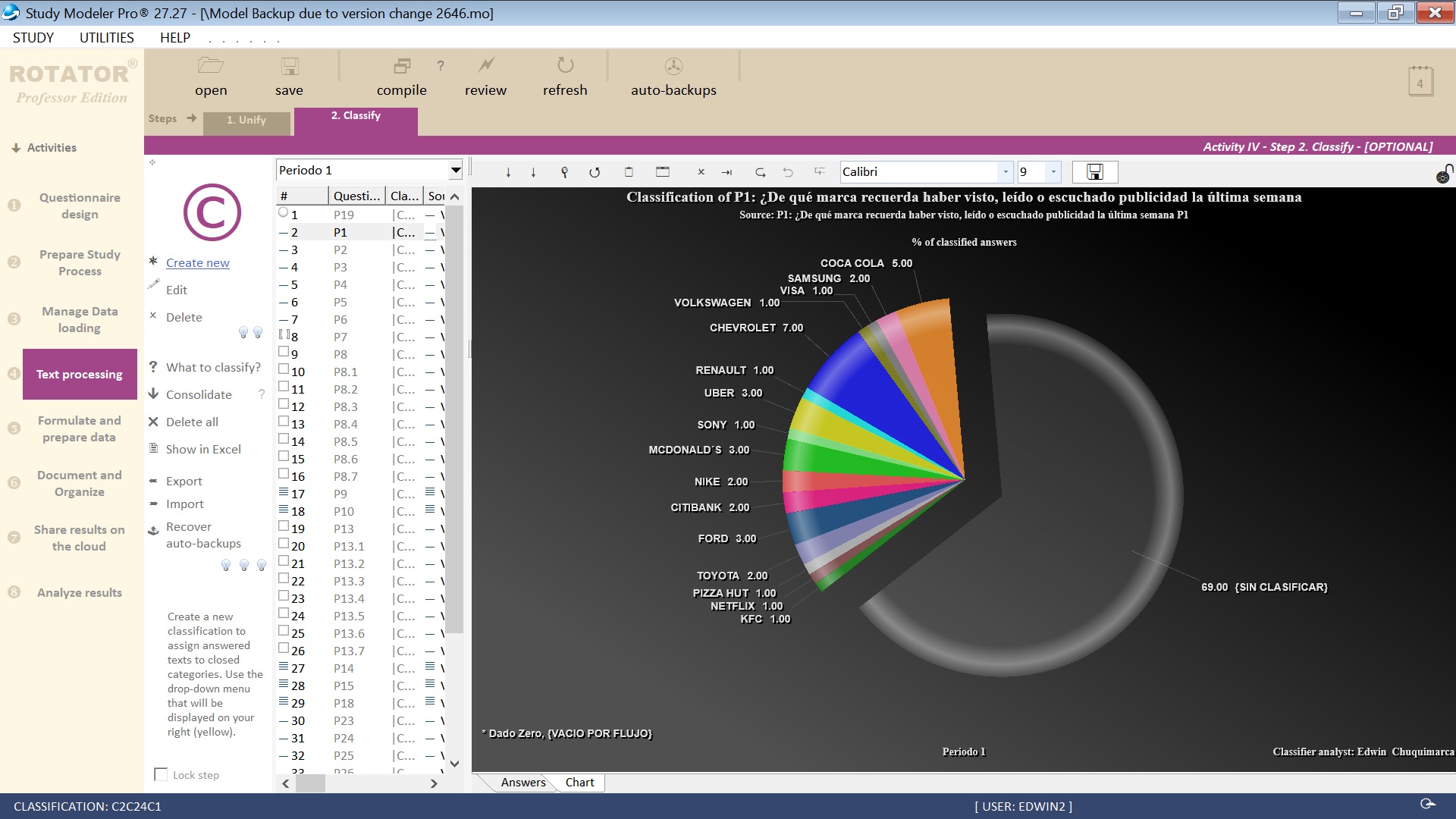Click the logout icon in status bar
The width and height of the screenshot is (1456, 819).
click(1428, 804)
